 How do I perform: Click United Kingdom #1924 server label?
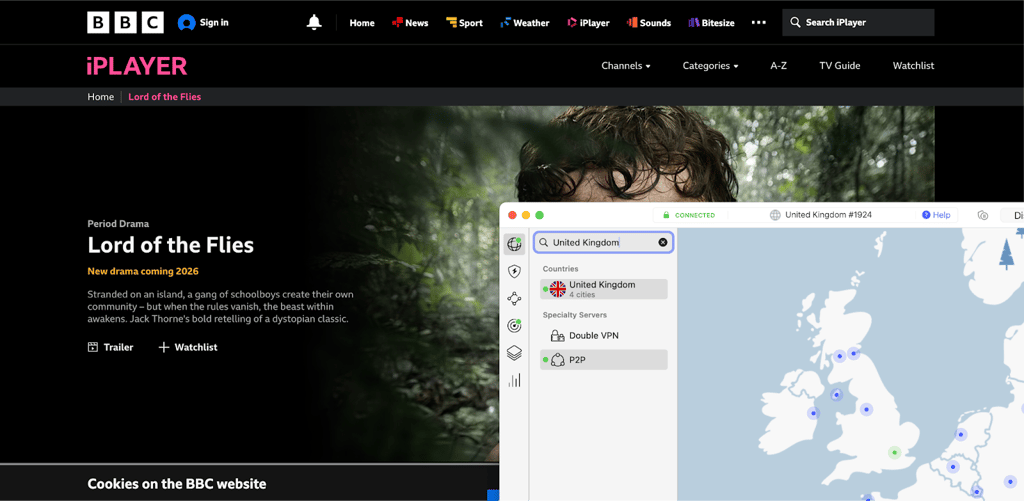828,215
